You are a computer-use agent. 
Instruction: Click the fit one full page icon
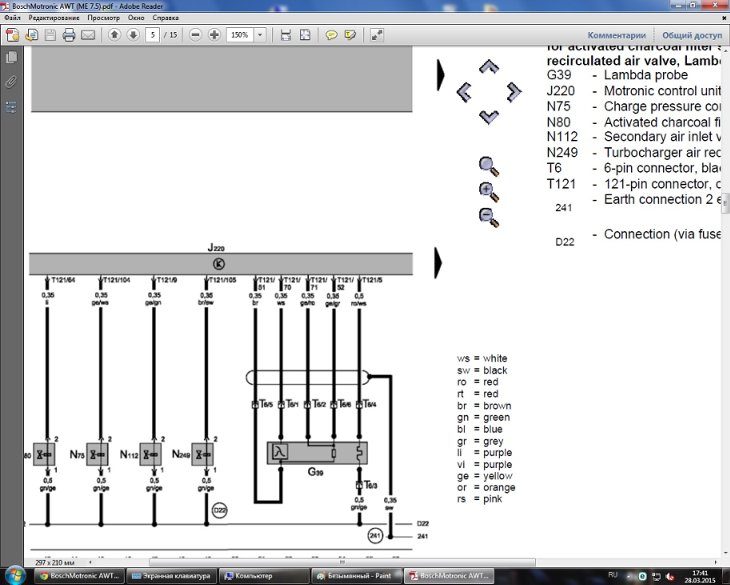pos(305,35)
